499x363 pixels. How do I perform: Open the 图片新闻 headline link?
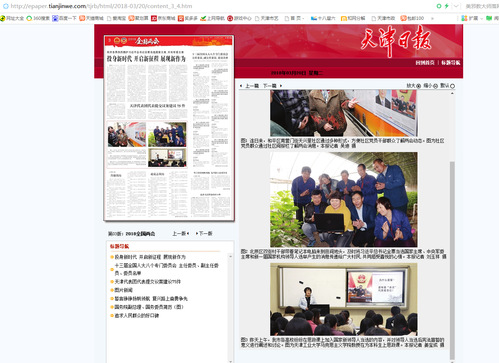123,290
